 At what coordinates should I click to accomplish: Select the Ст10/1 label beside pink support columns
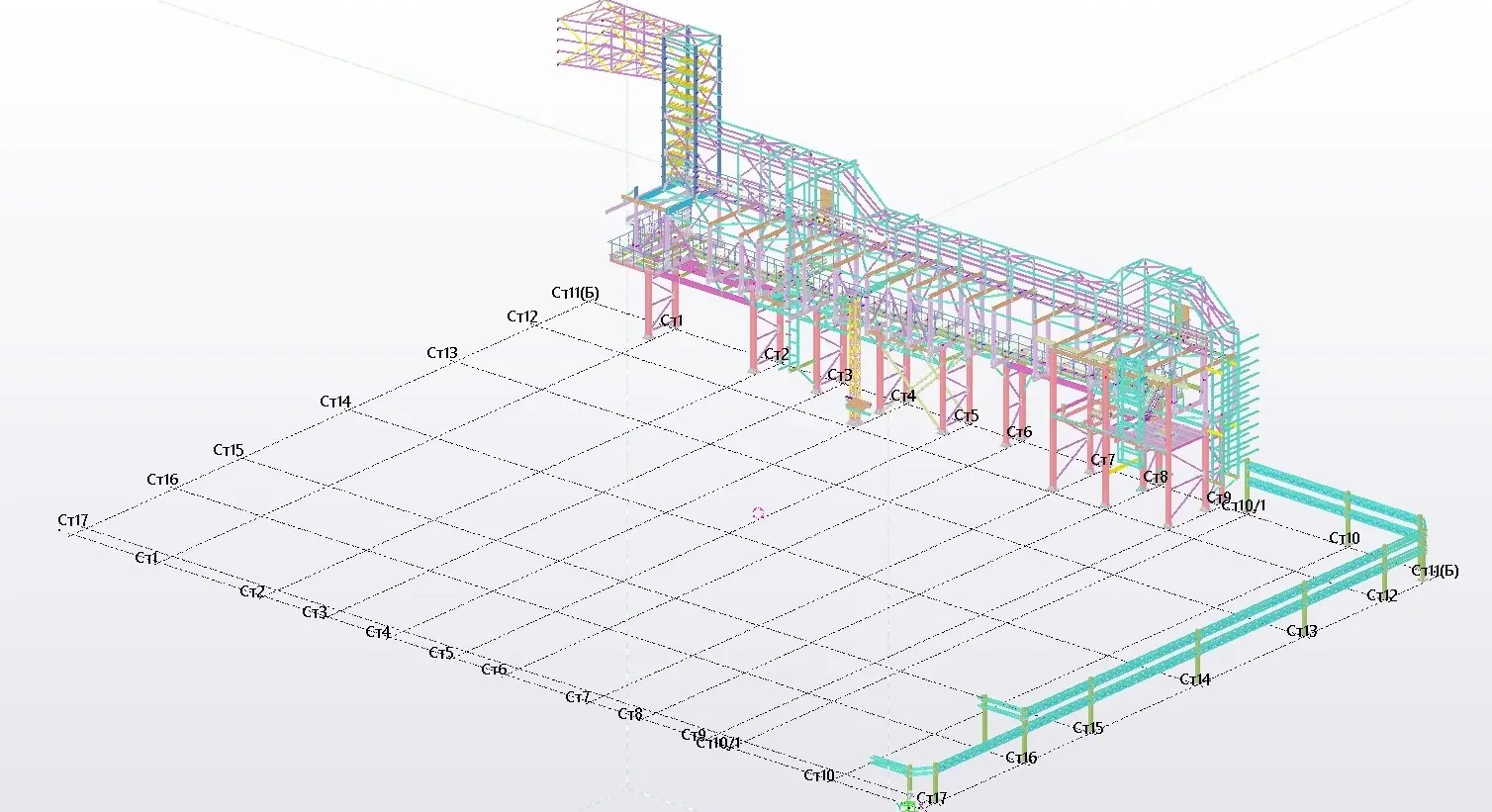1244,506
